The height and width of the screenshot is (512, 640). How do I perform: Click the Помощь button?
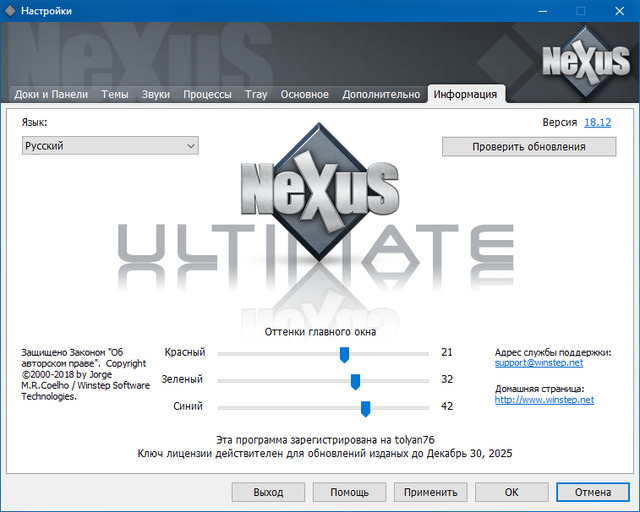point(349,492)
